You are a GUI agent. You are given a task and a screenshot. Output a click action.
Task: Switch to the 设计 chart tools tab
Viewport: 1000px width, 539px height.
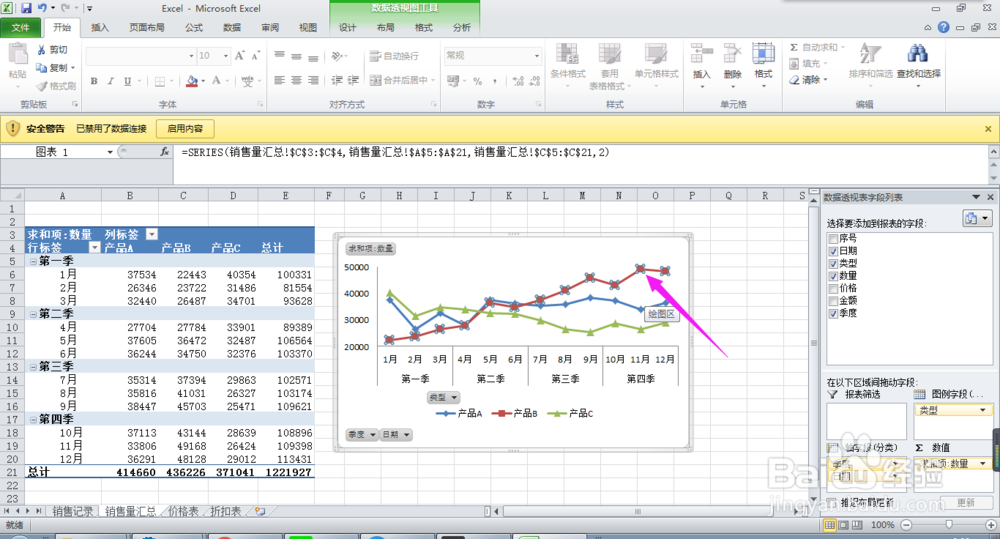[x=348, y=27]
